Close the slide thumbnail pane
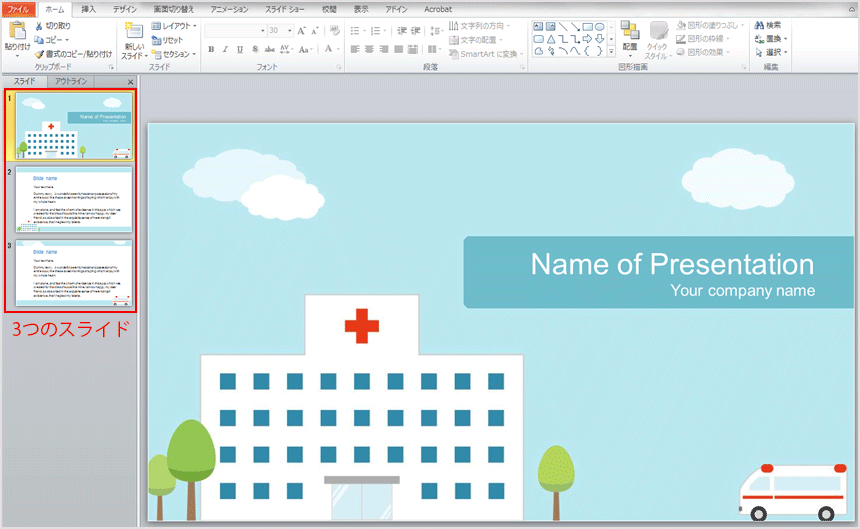The height and width of the screenshot is (529, 860). pos(130,82)
